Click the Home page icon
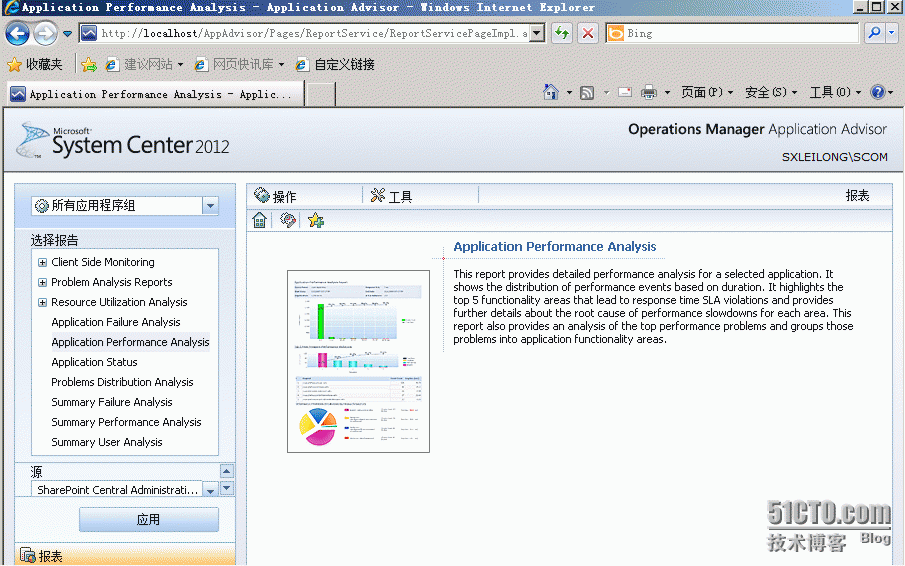Image resolution: width=905 pixels, height=566 pixels. coord(551,92)
